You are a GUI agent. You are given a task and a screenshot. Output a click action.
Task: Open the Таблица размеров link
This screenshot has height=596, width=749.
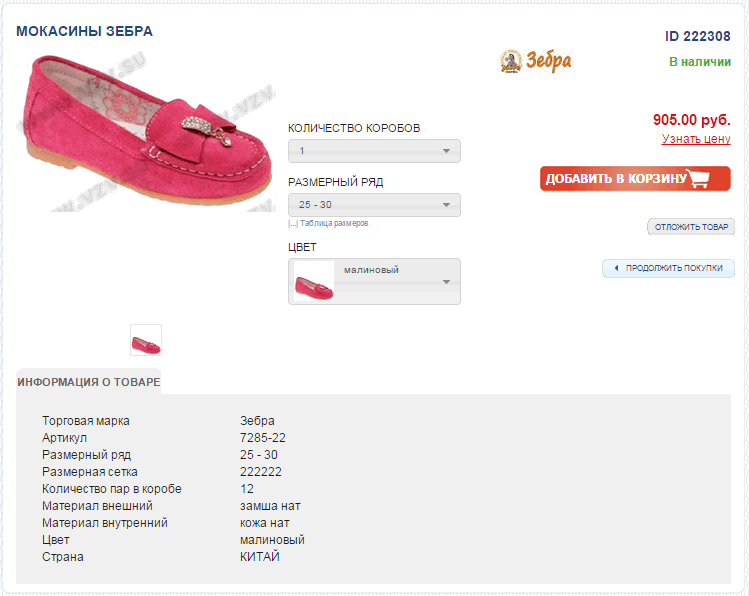click(334, 224)
